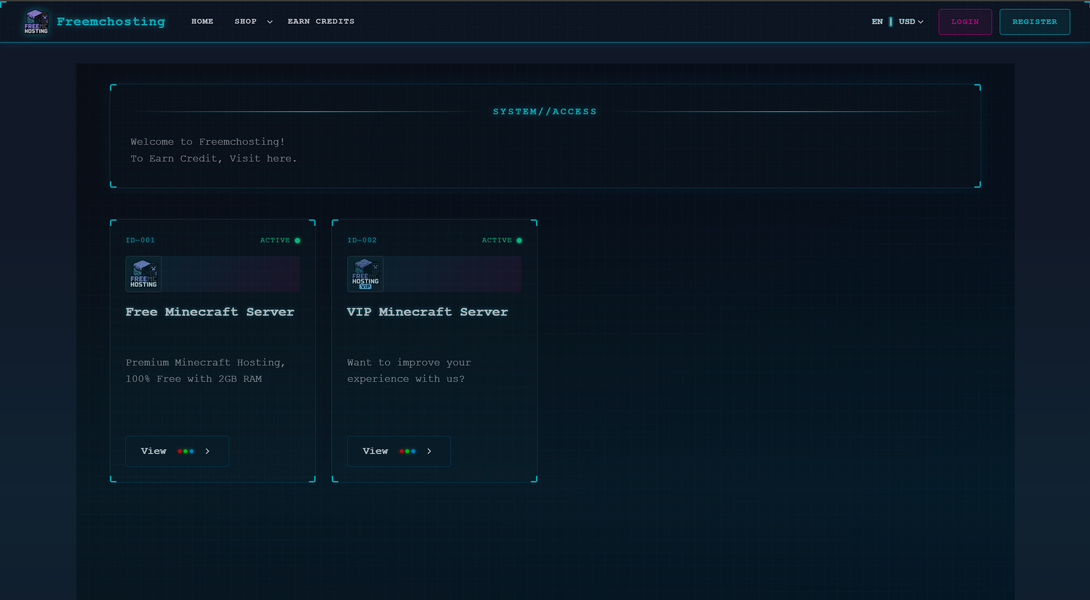Click 'To Earn Credit, Visit here.' text
The image size is (1090, 600).
tap(214, 159)
